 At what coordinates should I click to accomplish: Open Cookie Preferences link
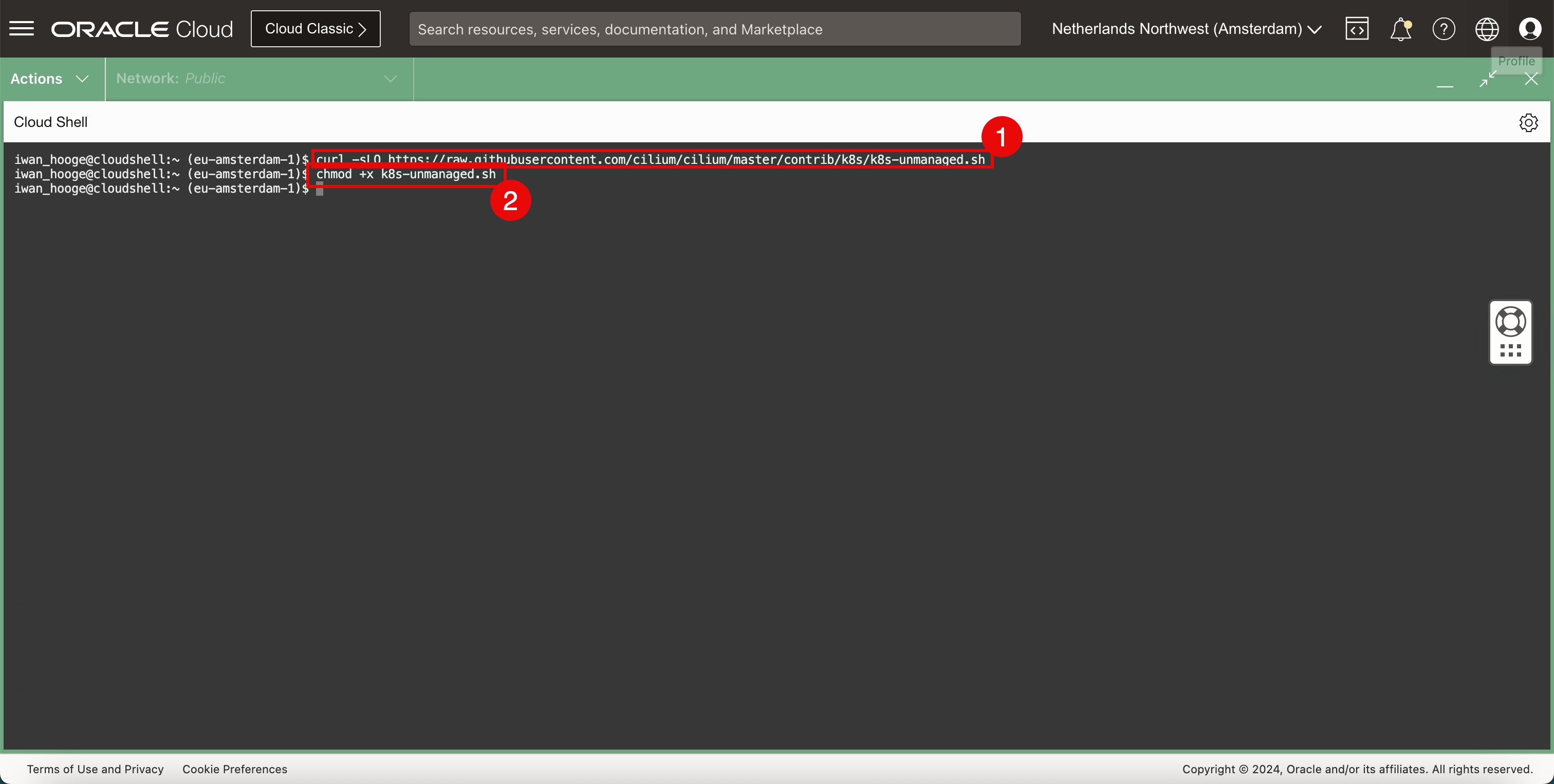[235, 769]
